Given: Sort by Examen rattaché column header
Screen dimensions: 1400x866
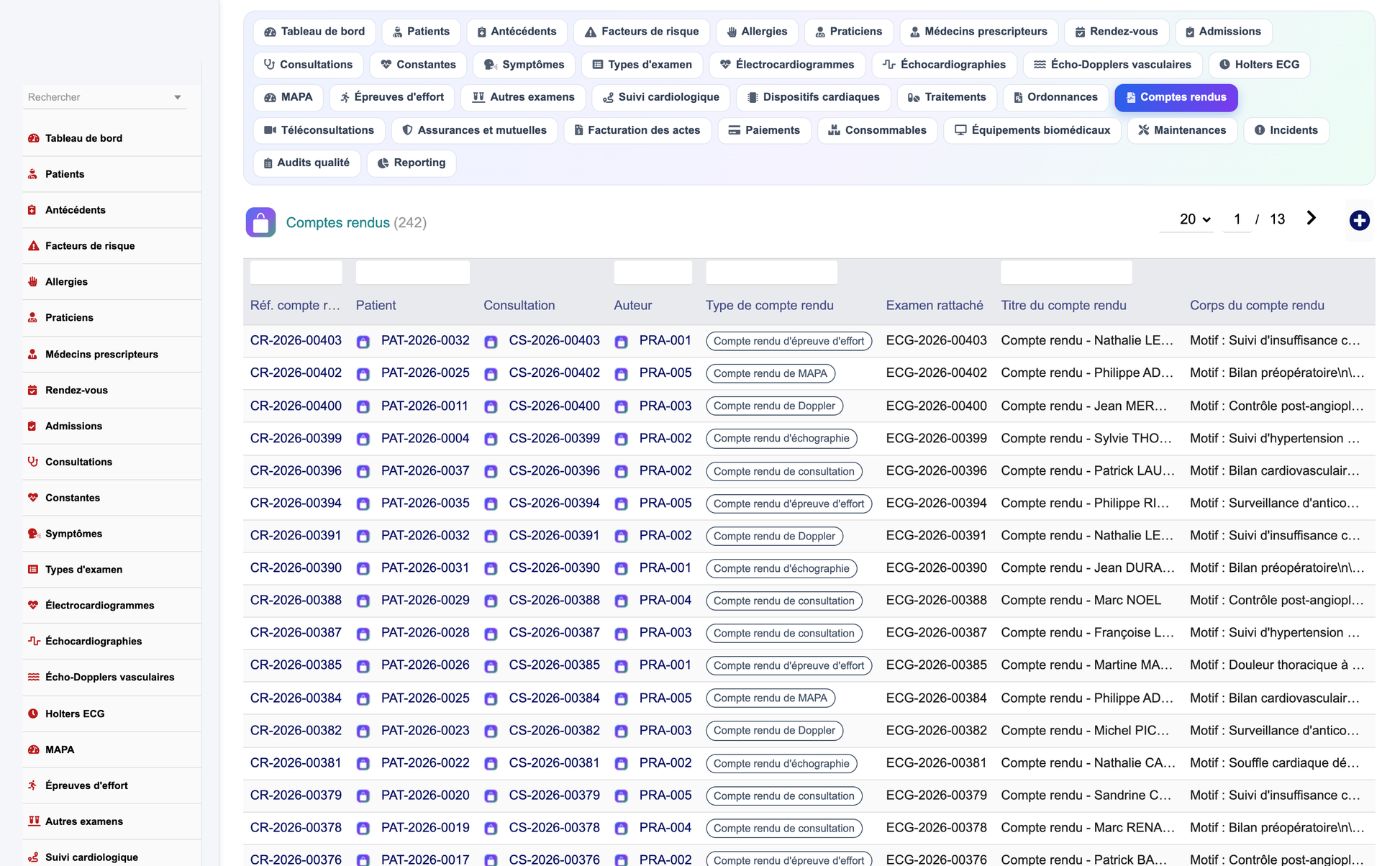Looking at the screenshot, I should 934,305.
